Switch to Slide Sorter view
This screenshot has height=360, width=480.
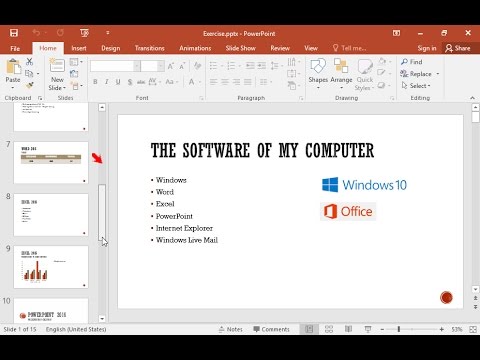tap(329, 329)
